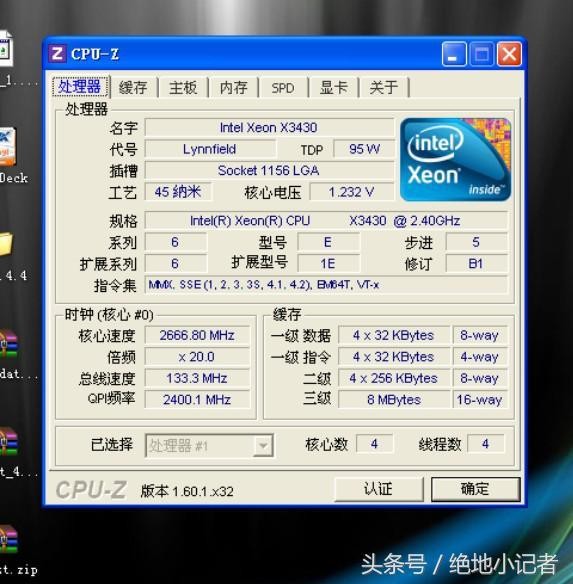Click the L3 cache value 8 MBytes
573x584 pixels.
pyautogui.click(x=394, y=400)
